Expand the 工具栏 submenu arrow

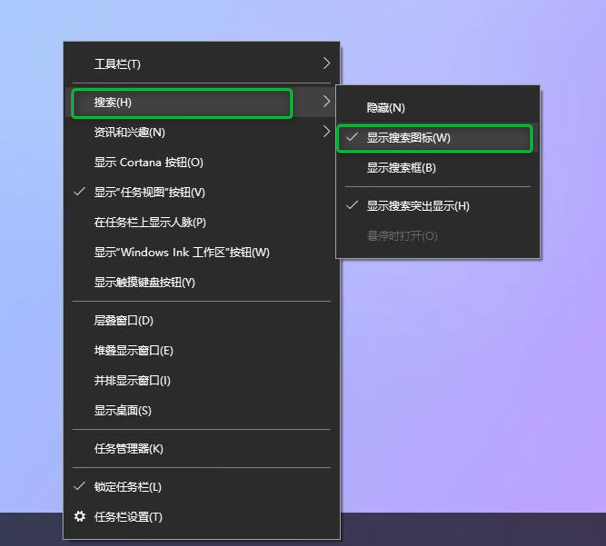tap(327, 63)
